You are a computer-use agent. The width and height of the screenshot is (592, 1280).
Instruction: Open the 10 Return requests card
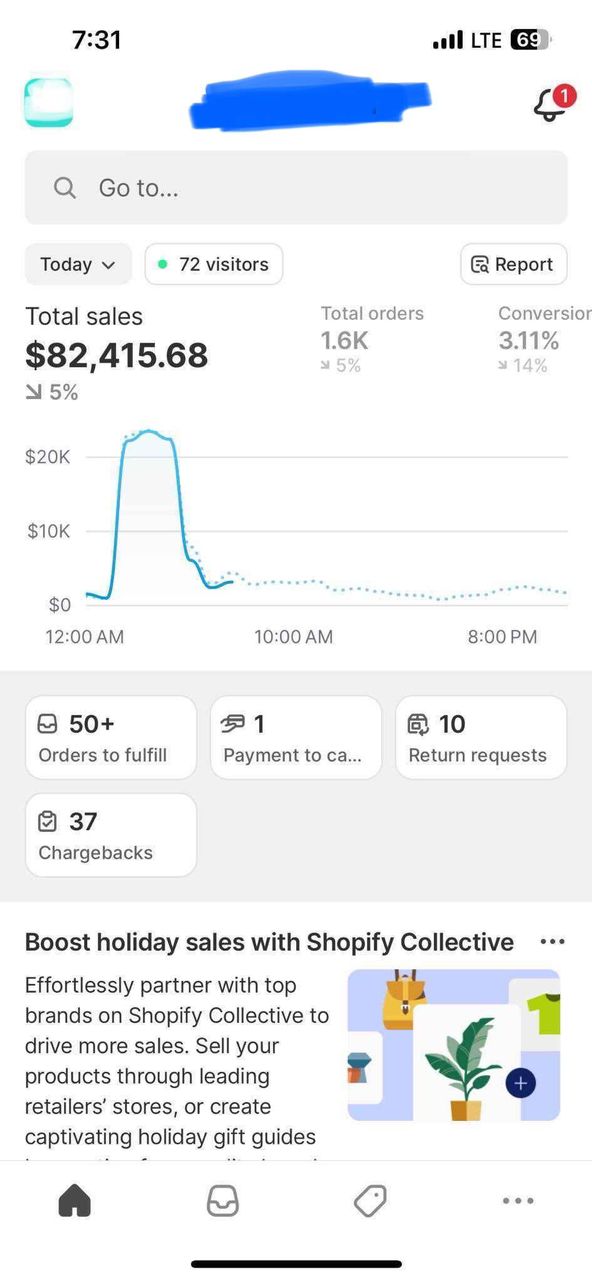point(481,738)
